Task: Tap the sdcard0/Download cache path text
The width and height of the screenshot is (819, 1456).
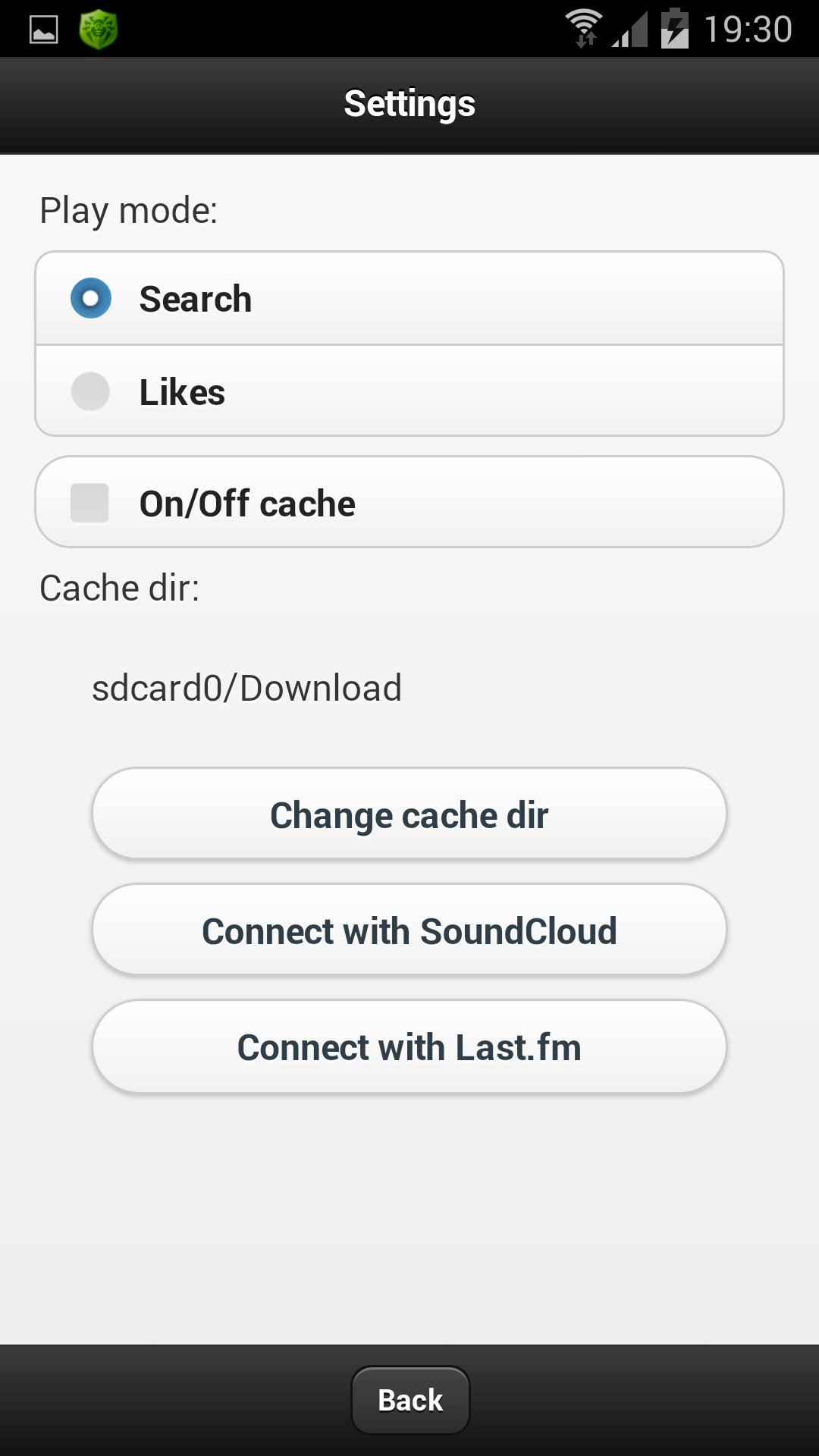Action: [246, 688]
